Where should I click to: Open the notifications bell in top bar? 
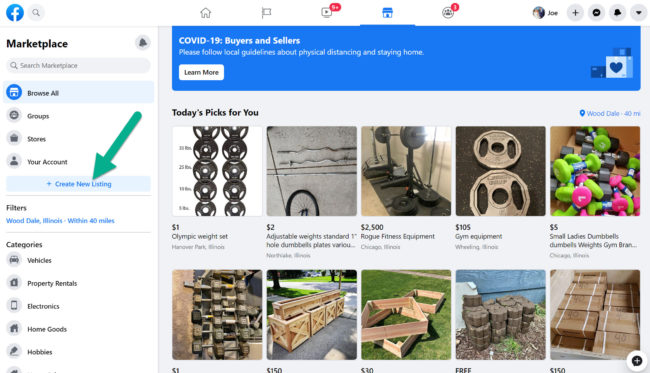coord(617,13)
